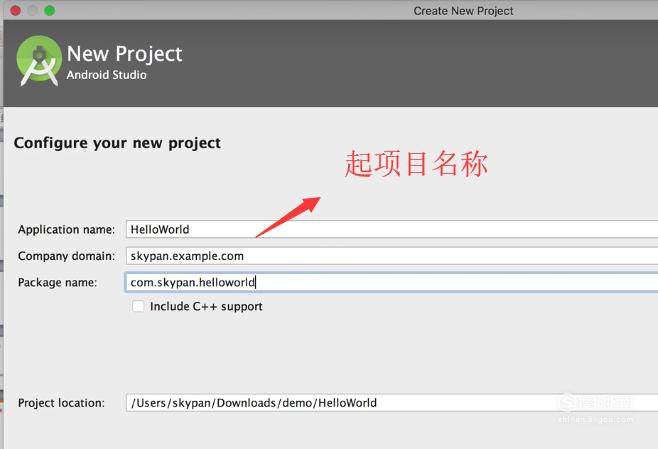Click the "Application name:" label
Screen dimensions: 658x449
66,230
